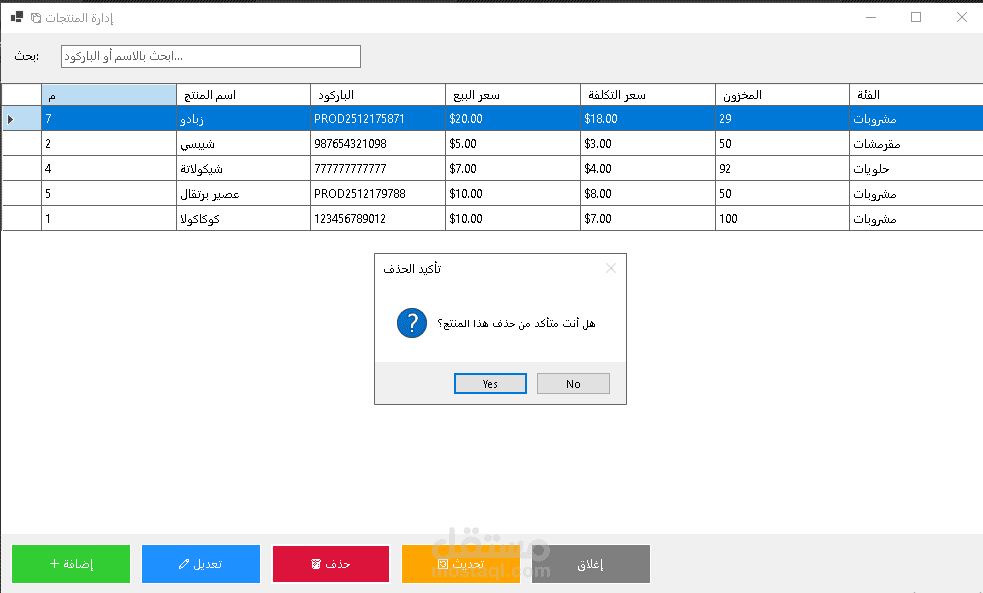The width and height of the screenshot is (983, 593).
Task: Sort by المخزون column header
Action: (782, 95)
